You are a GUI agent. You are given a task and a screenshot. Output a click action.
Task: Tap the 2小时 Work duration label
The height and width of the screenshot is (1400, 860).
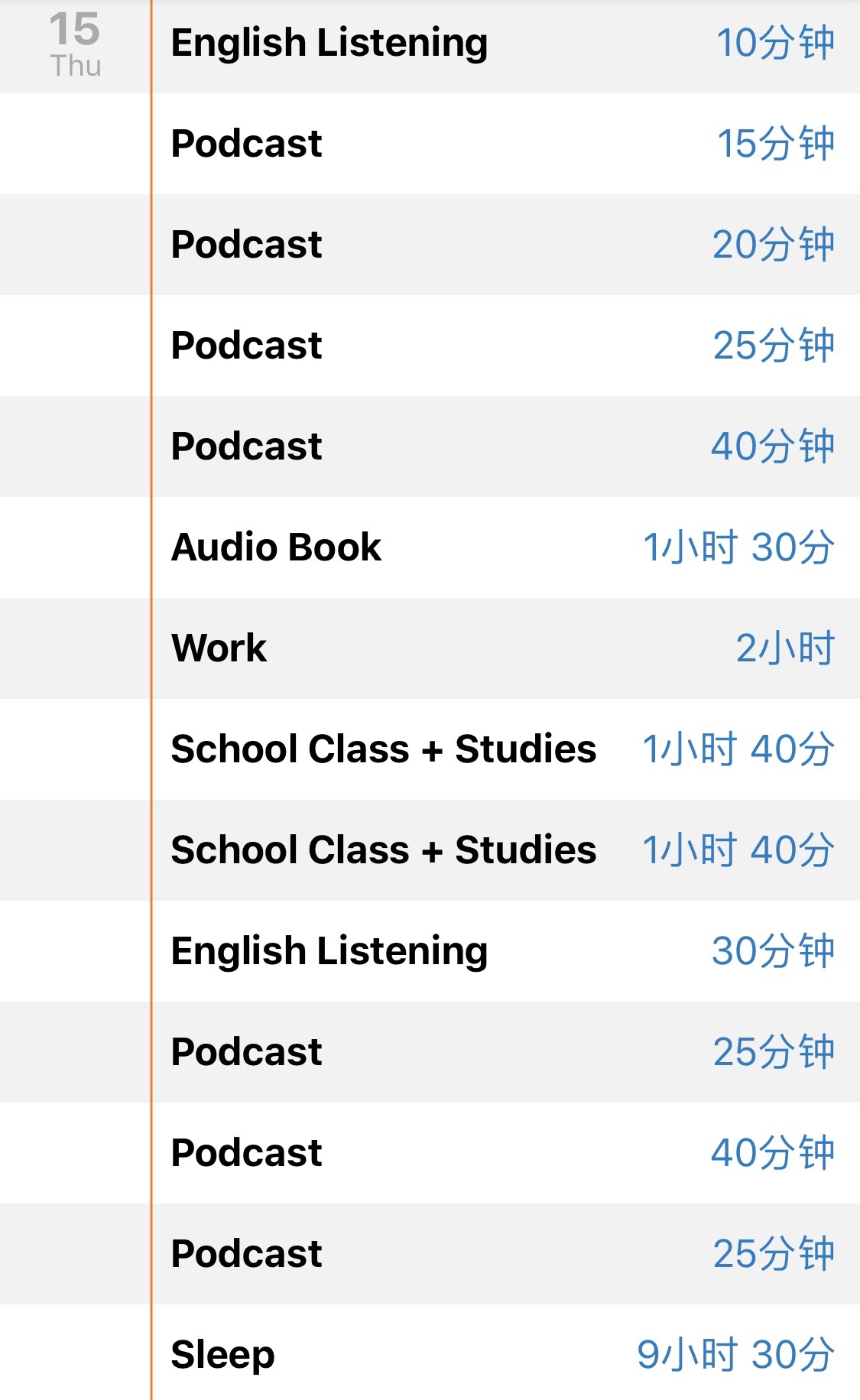785,648
